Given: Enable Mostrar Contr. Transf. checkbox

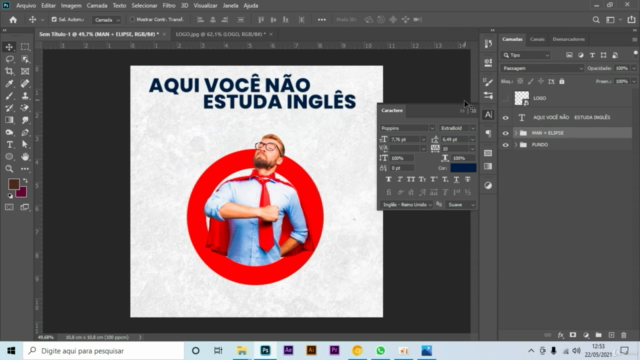Looking at the screenshot, I should [x=132, y=19].
